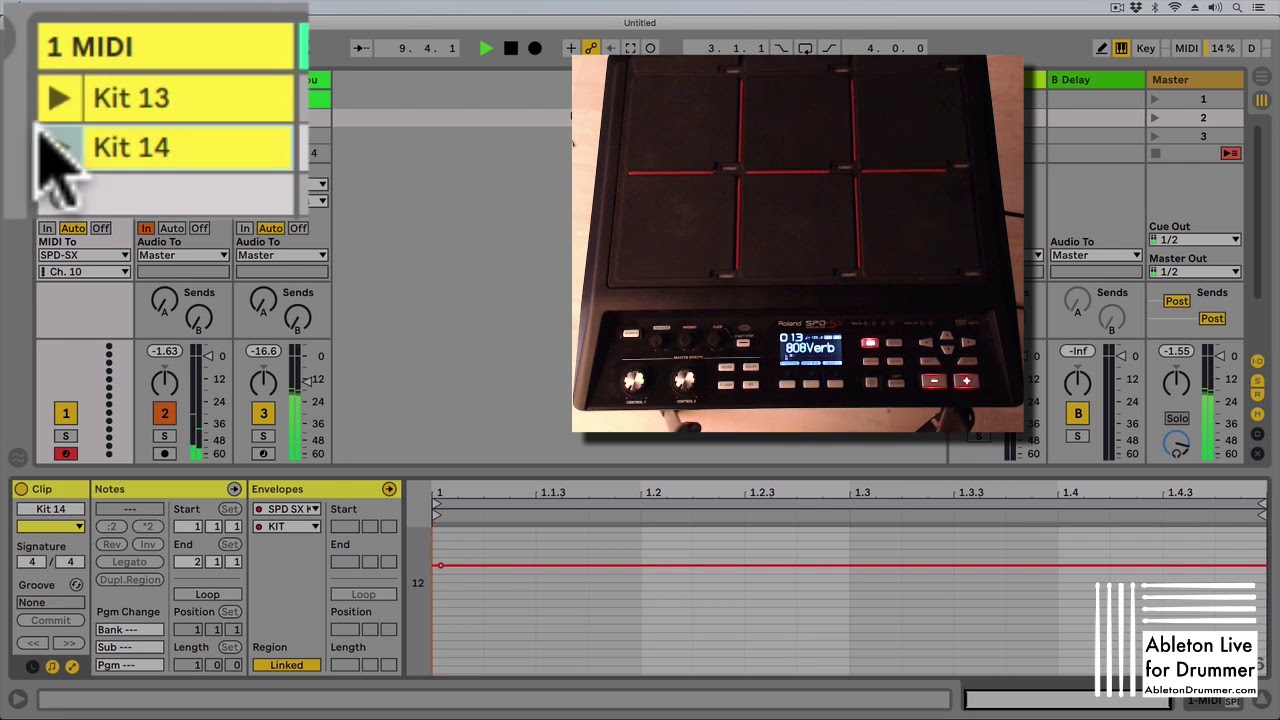Open track 2 Audio To Master dropdown
This screenshot has width=1280, height=720.
pyautogui.click(x=183, y=255)
